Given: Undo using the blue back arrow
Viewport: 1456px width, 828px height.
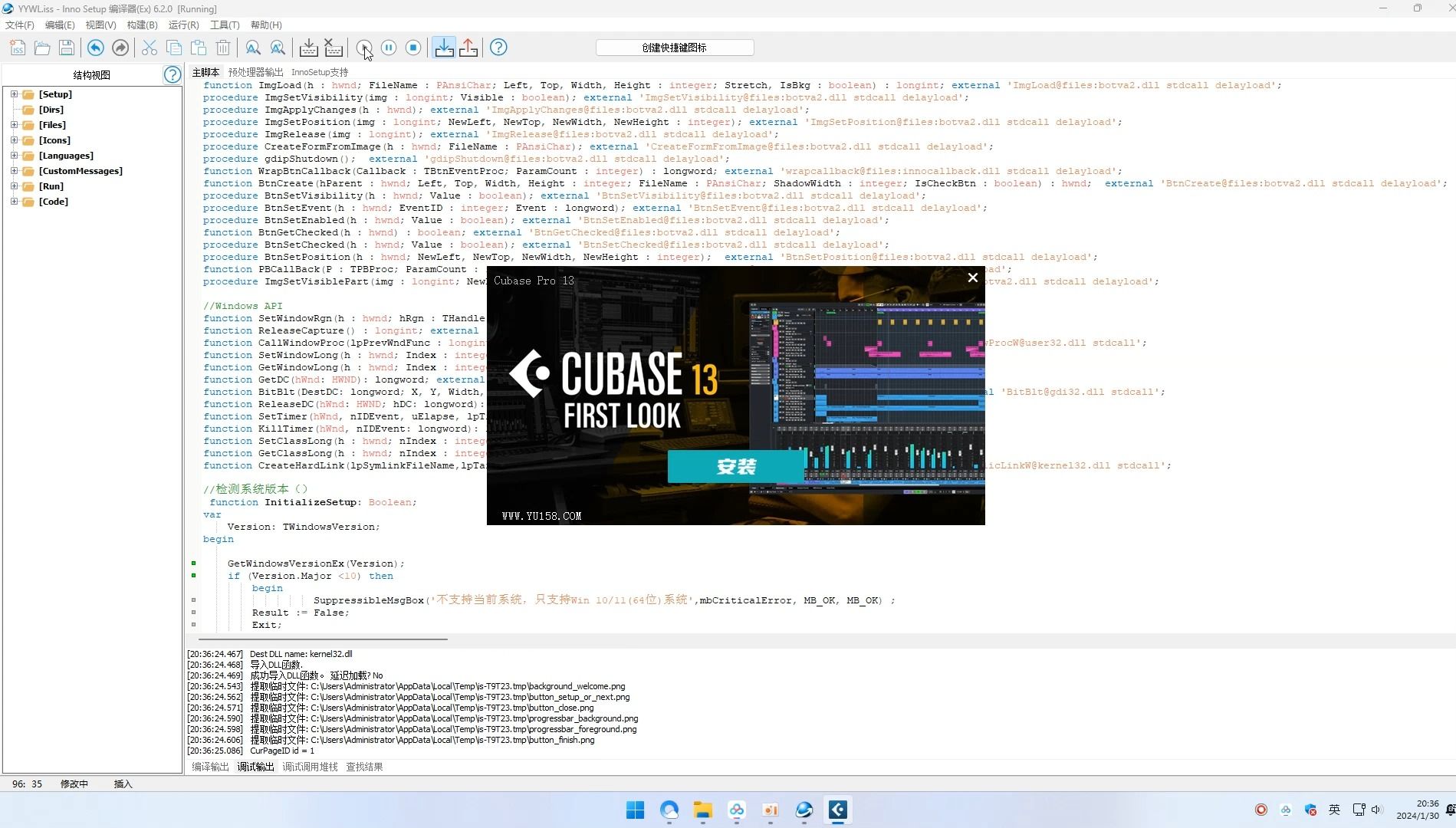Looking at the screenshot, I should tap(95, 48).
